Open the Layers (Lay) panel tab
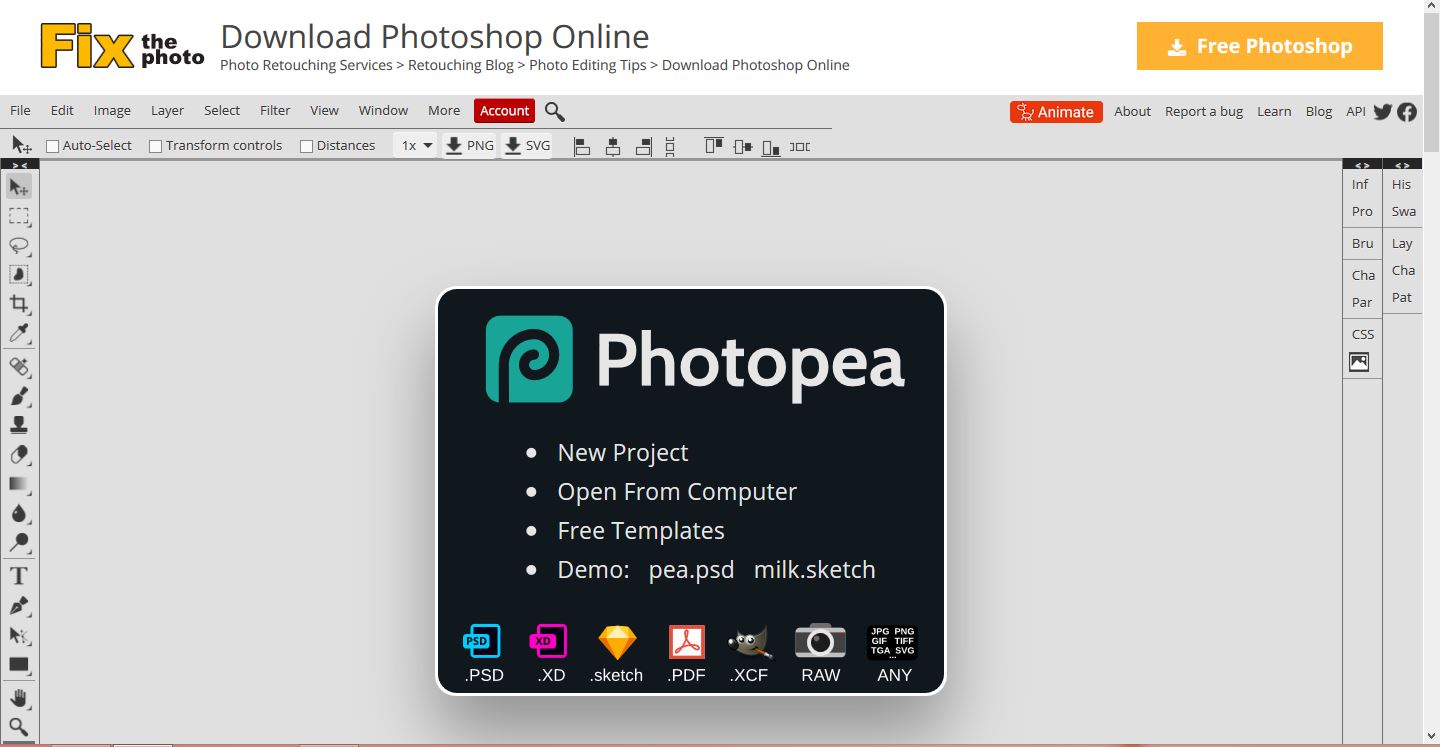The width and height of the screenshot is (1440, 747). (x=1402, y=243)
